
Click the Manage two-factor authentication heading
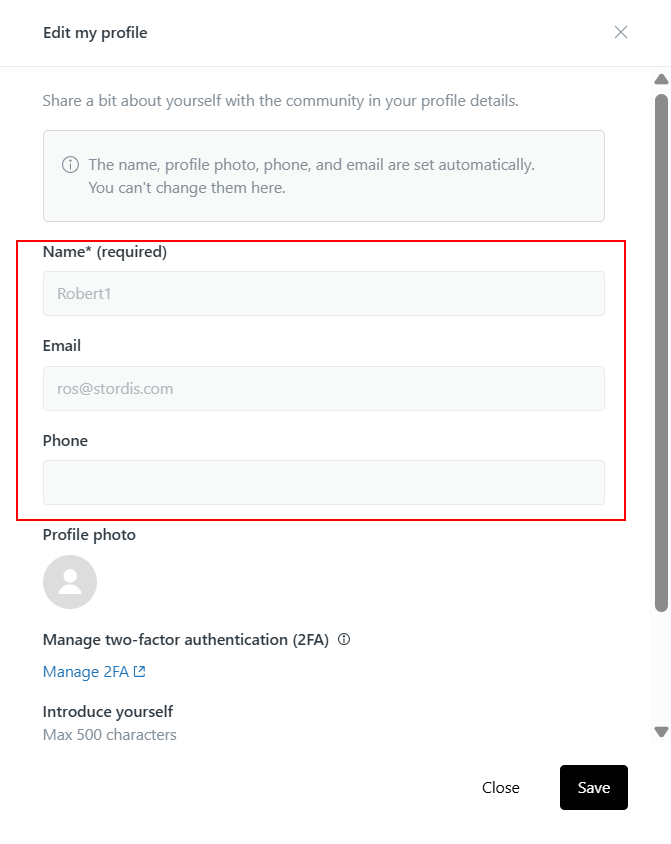(186, 639)
